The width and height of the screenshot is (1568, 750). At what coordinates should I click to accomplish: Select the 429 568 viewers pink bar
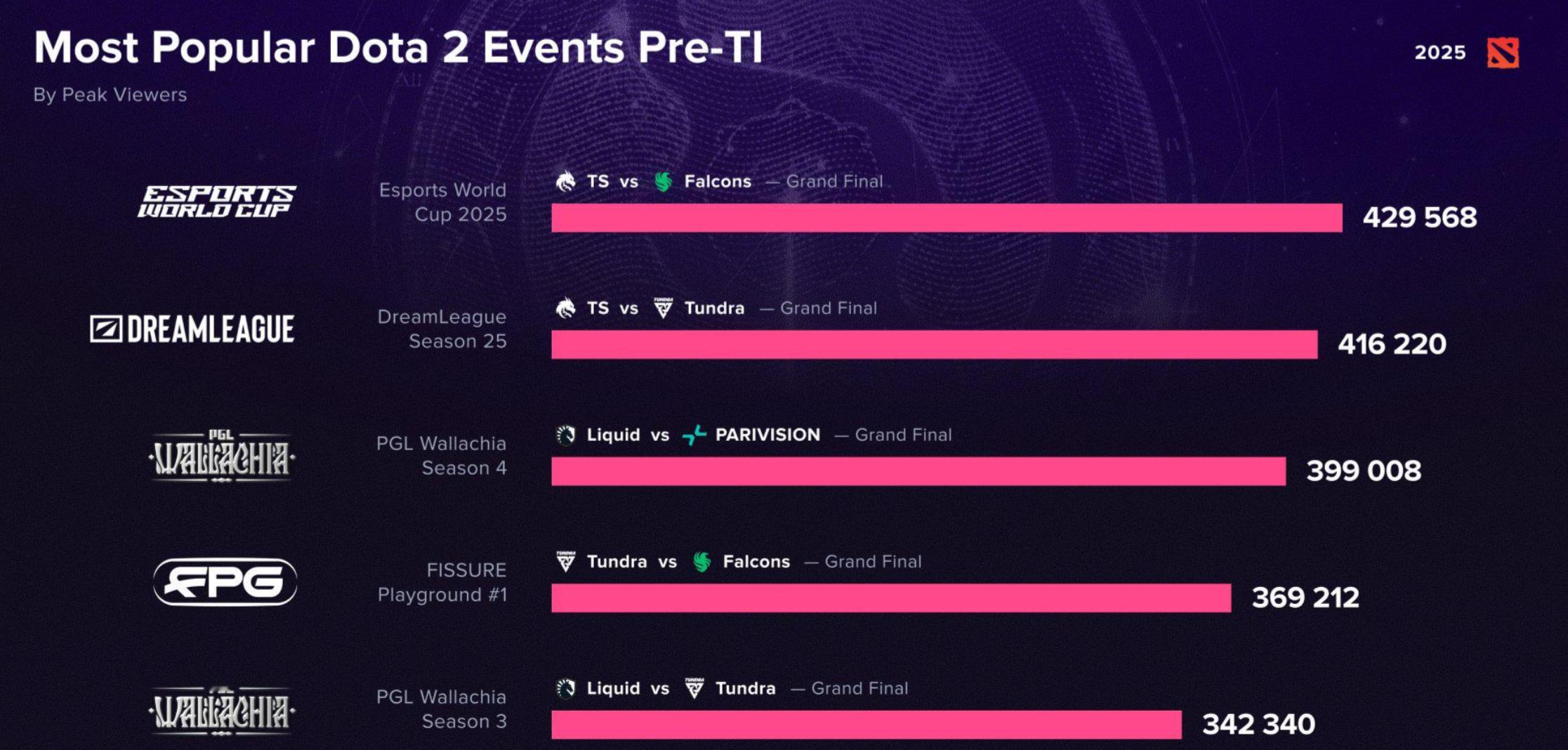coord(947,218)
